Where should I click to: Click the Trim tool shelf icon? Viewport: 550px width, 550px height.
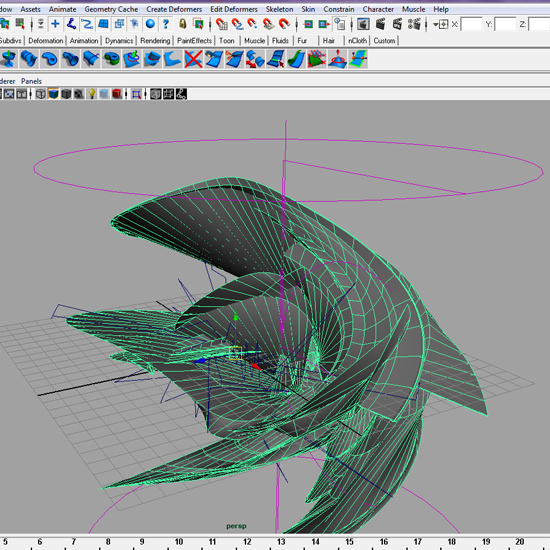pyautogui.click(x=173, y=59)
